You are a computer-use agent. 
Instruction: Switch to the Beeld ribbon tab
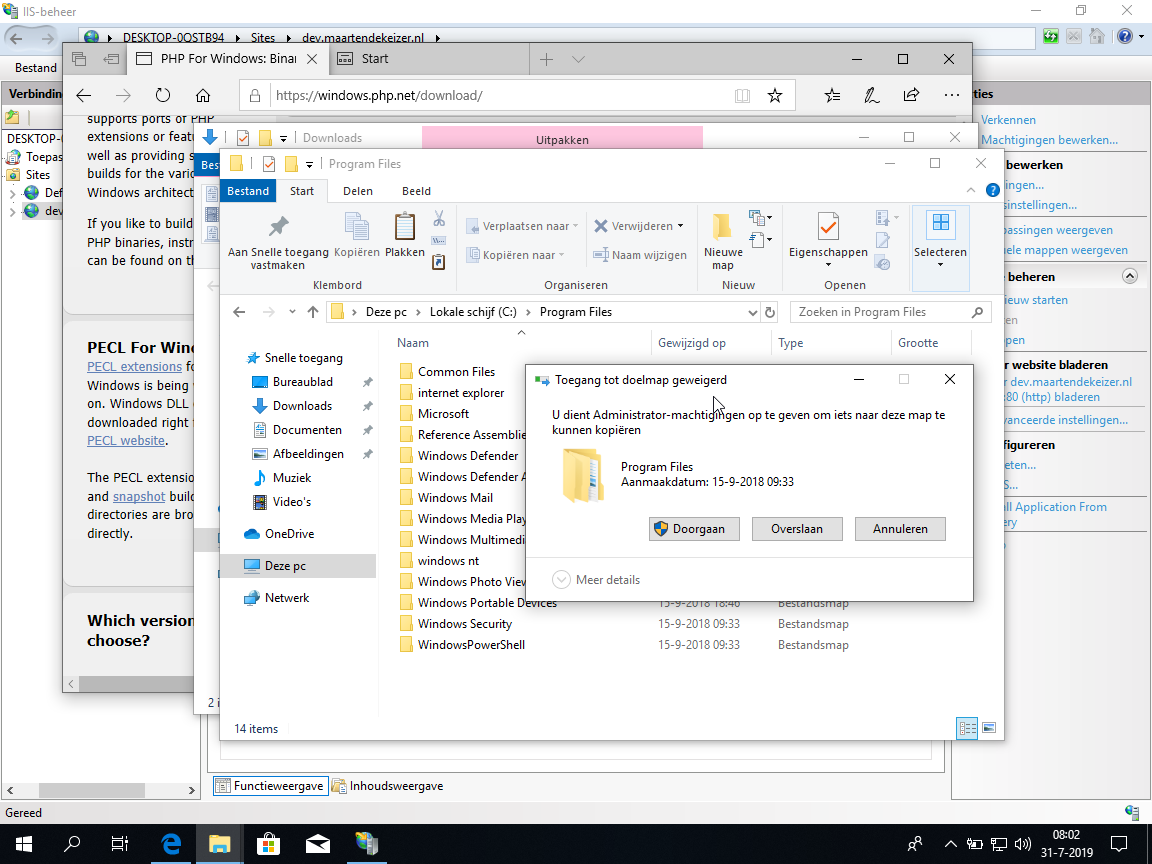tap(416, 191)
